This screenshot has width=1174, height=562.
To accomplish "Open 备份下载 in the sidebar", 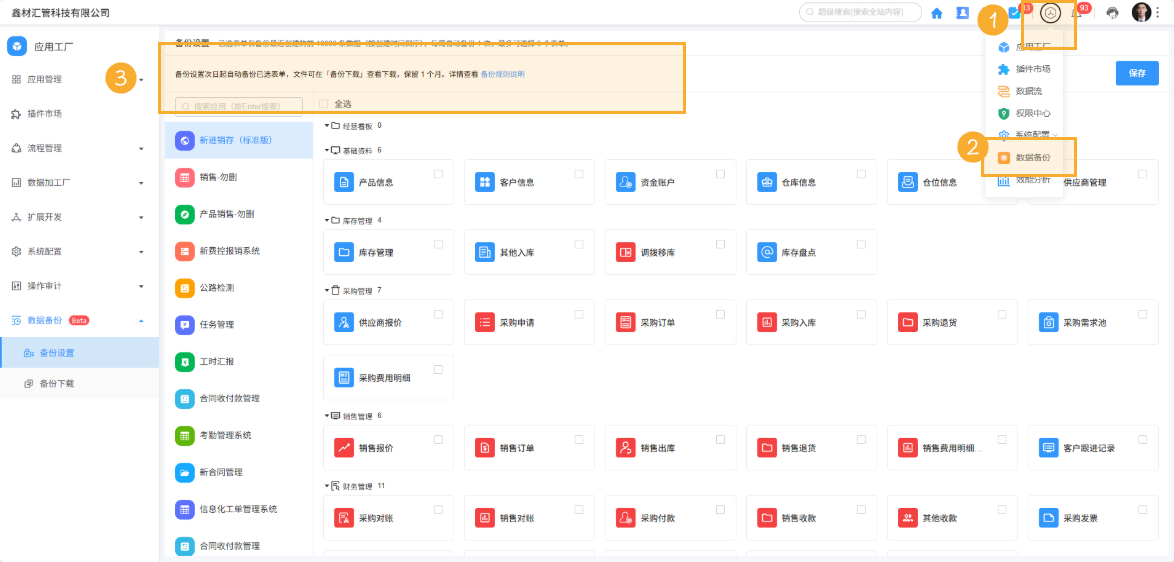I will 56,383.
